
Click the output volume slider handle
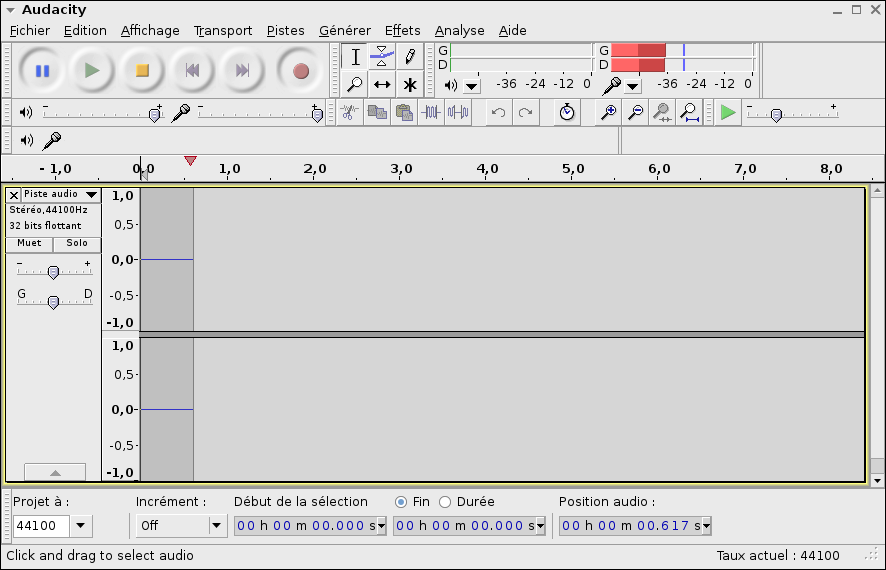154,115
